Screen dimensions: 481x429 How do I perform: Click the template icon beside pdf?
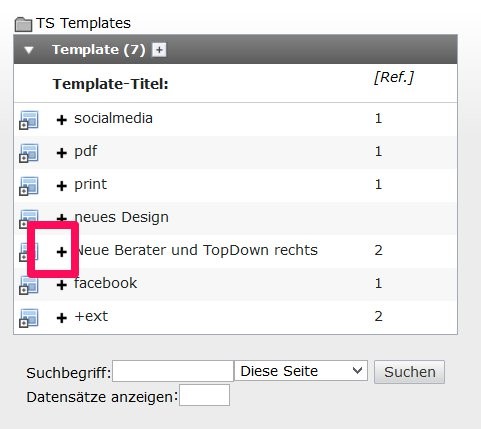tap(29, 153)
